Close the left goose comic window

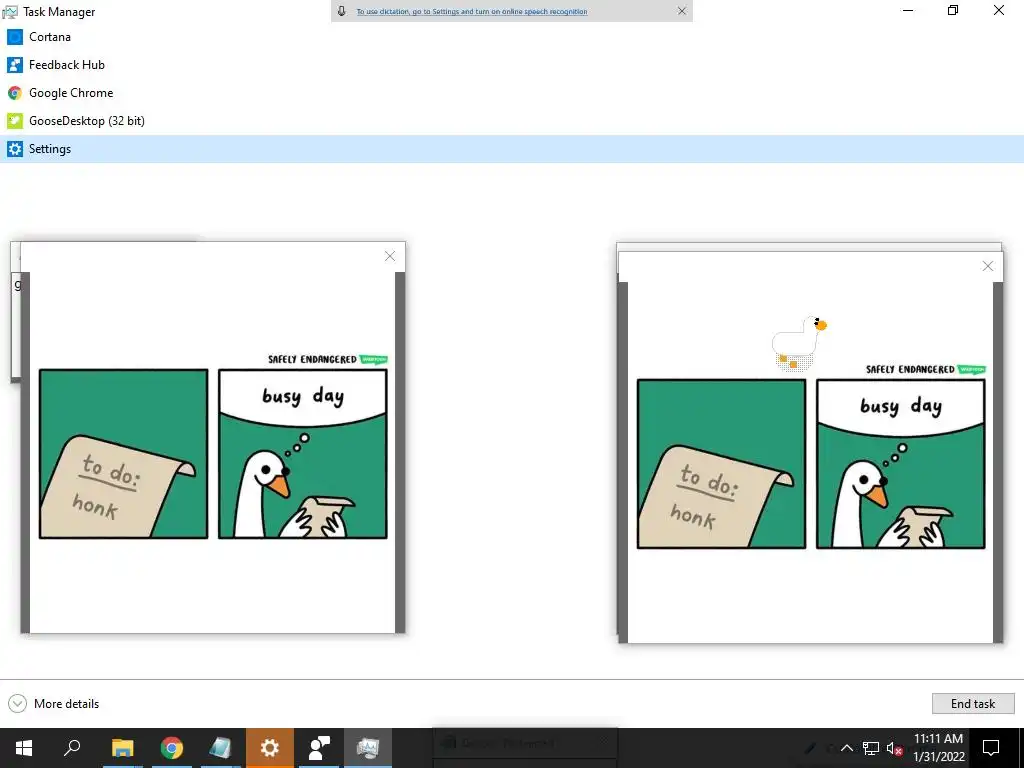tap(390, 256)
